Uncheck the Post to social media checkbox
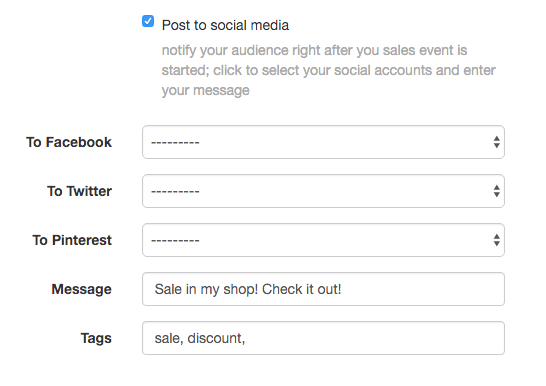The image size is (546, 386). 148,21
